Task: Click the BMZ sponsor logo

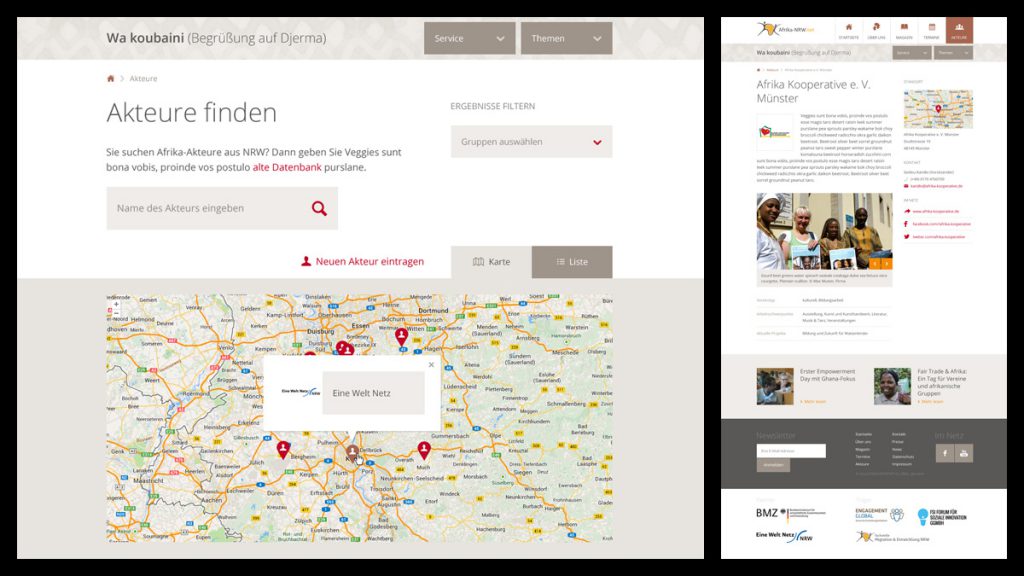Action: click(x=791, y=514)
